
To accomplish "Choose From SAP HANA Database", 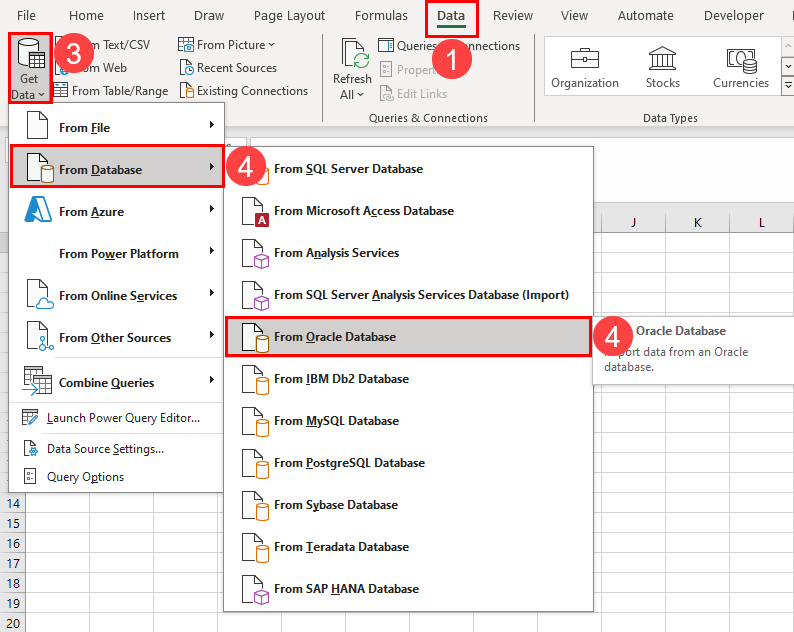I will pos(409,588).
